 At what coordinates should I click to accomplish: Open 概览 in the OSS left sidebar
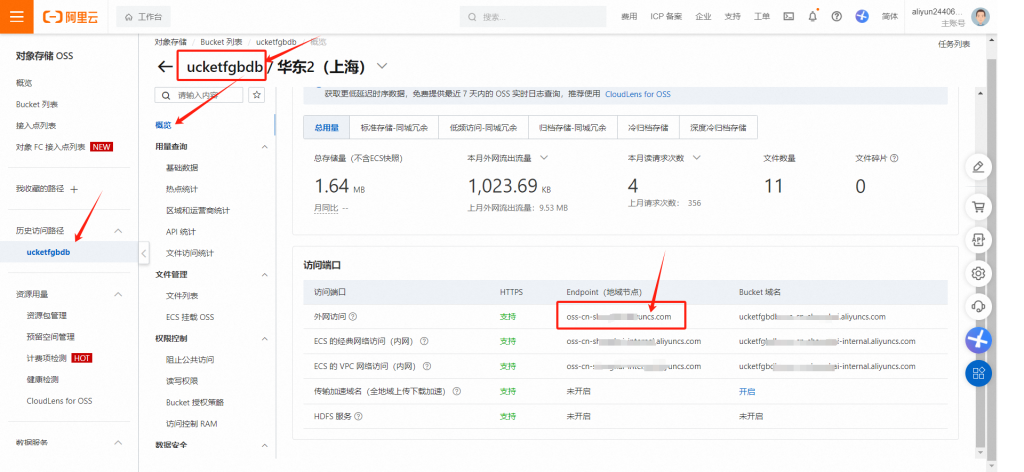point(24,83)
